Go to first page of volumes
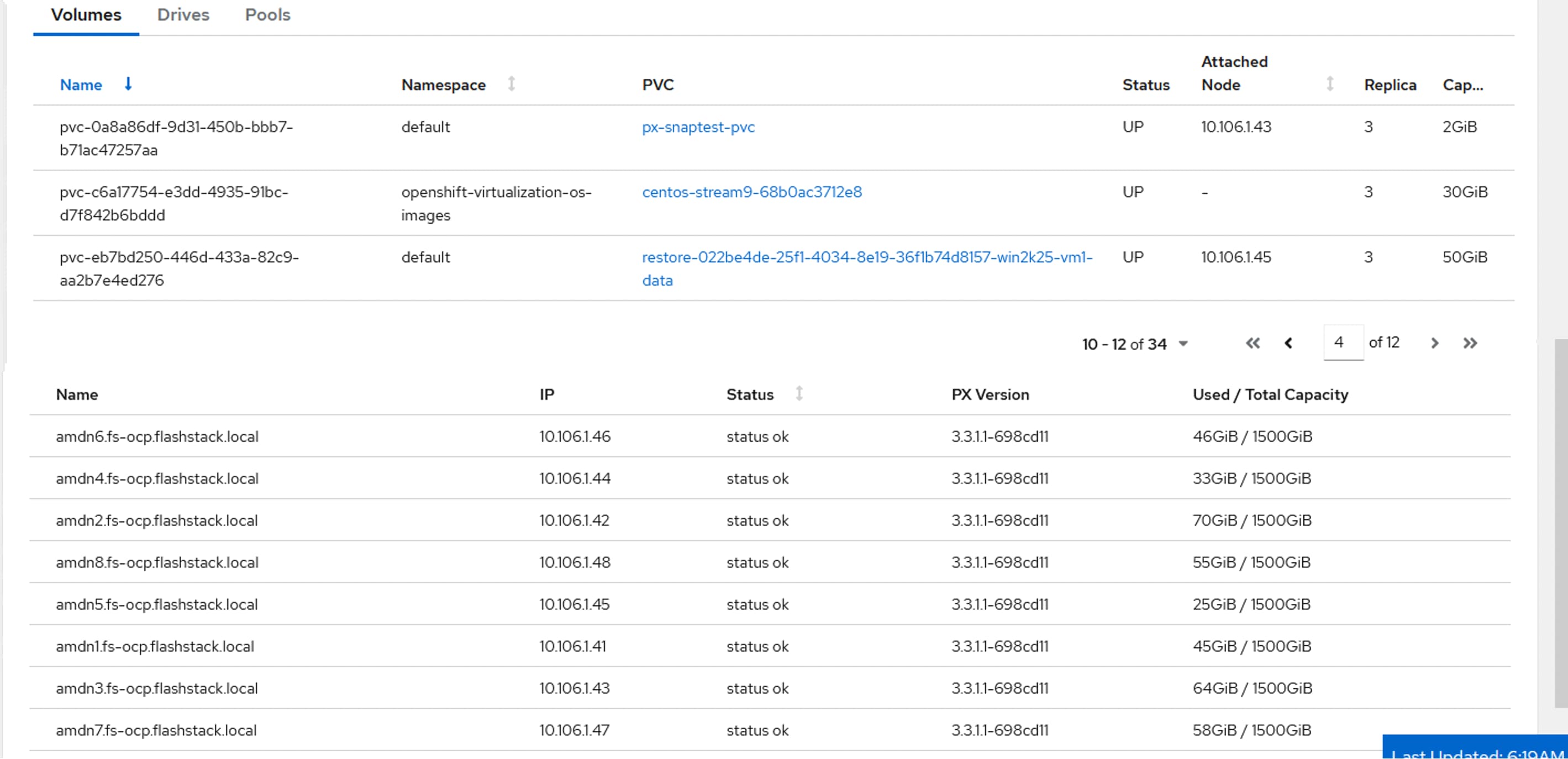 coord(1252,343)
